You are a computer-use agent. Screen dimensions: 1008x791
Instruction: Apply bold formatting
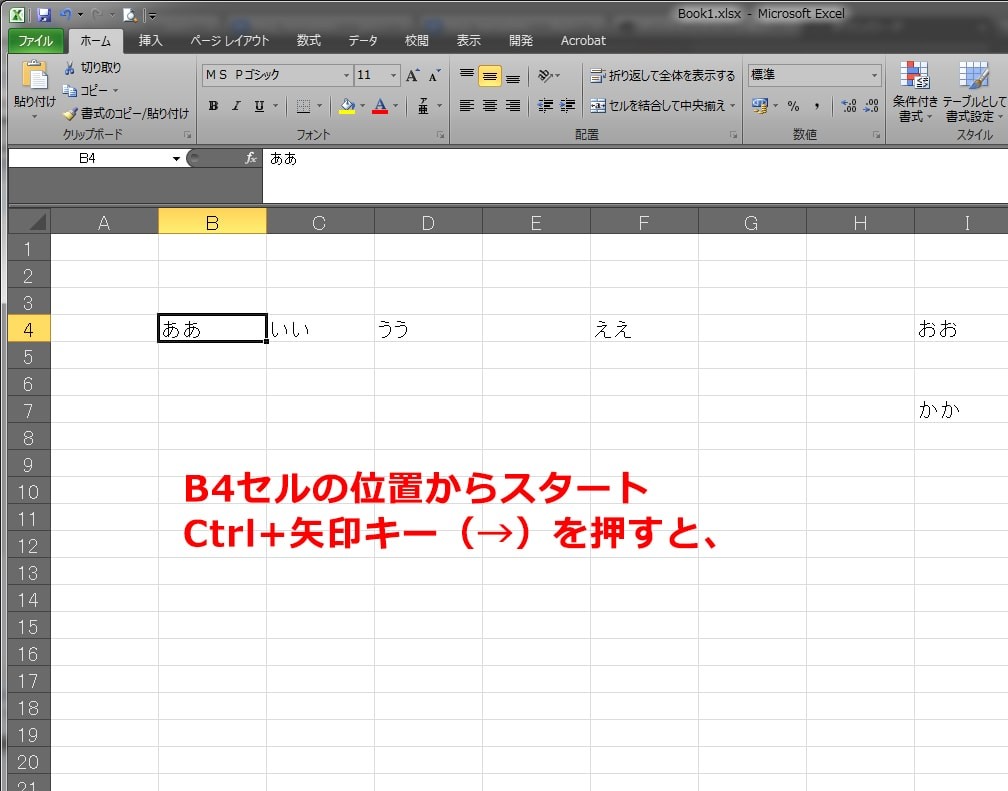click(x=213, y=106)
